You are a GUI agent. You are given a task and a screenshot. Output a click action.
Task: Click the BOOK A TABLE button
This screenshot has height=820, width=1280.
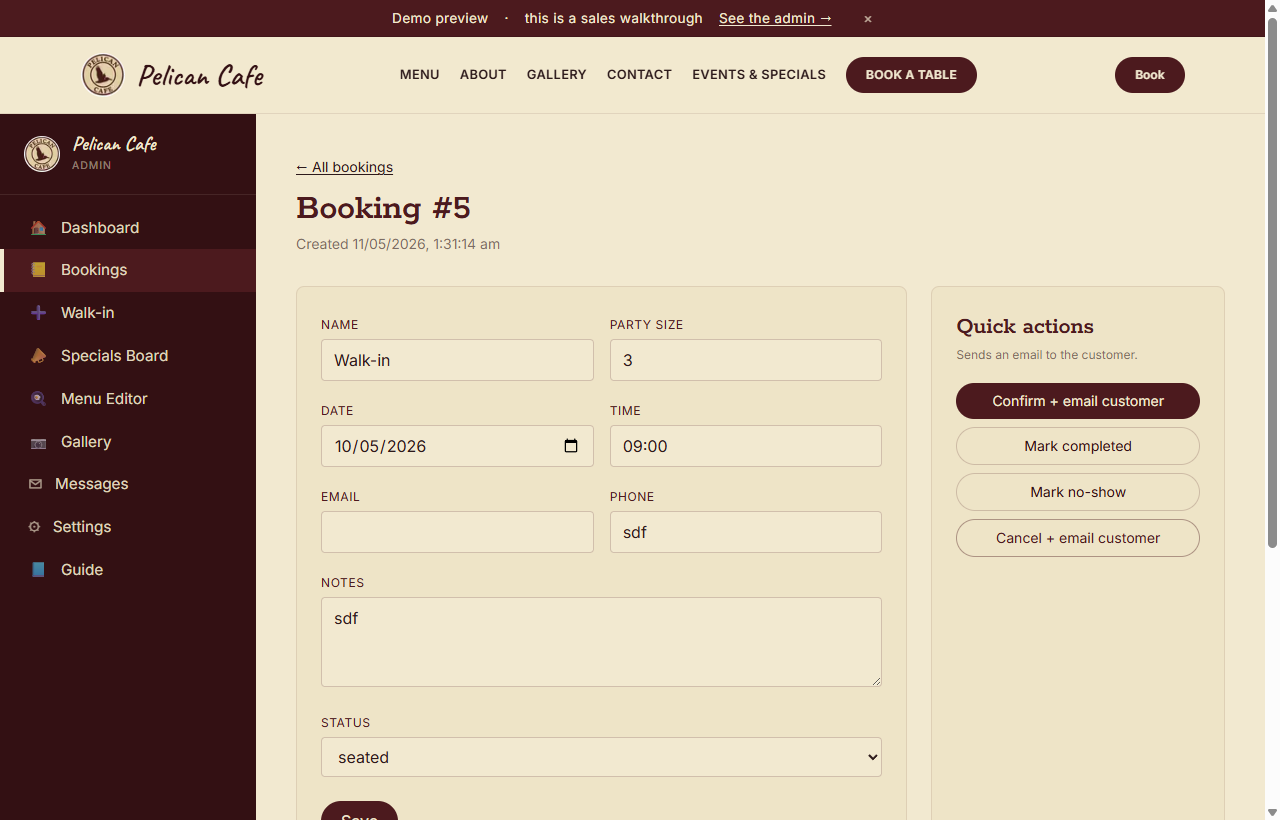(911, 75)
